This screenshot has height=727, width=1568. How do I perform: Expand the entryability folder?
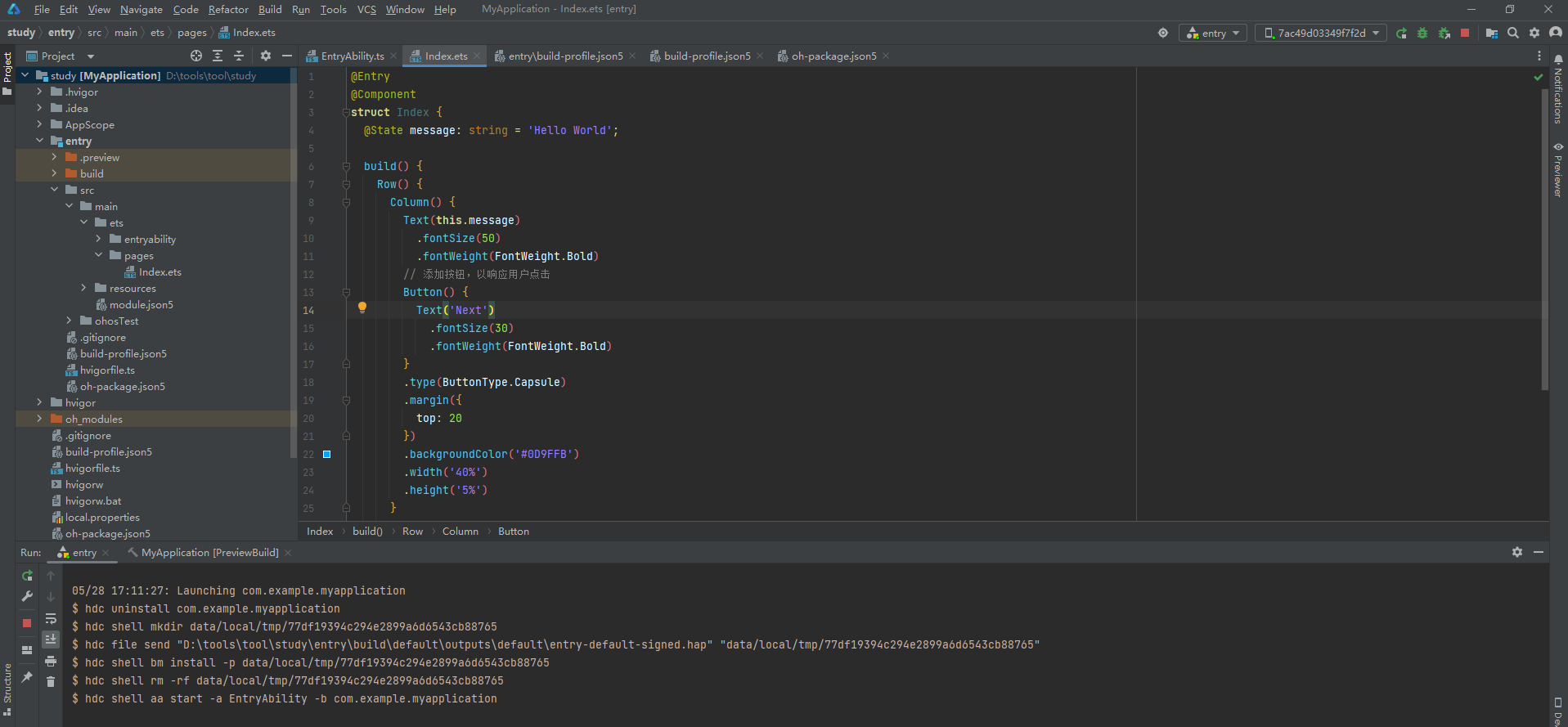tap(98, 239)
